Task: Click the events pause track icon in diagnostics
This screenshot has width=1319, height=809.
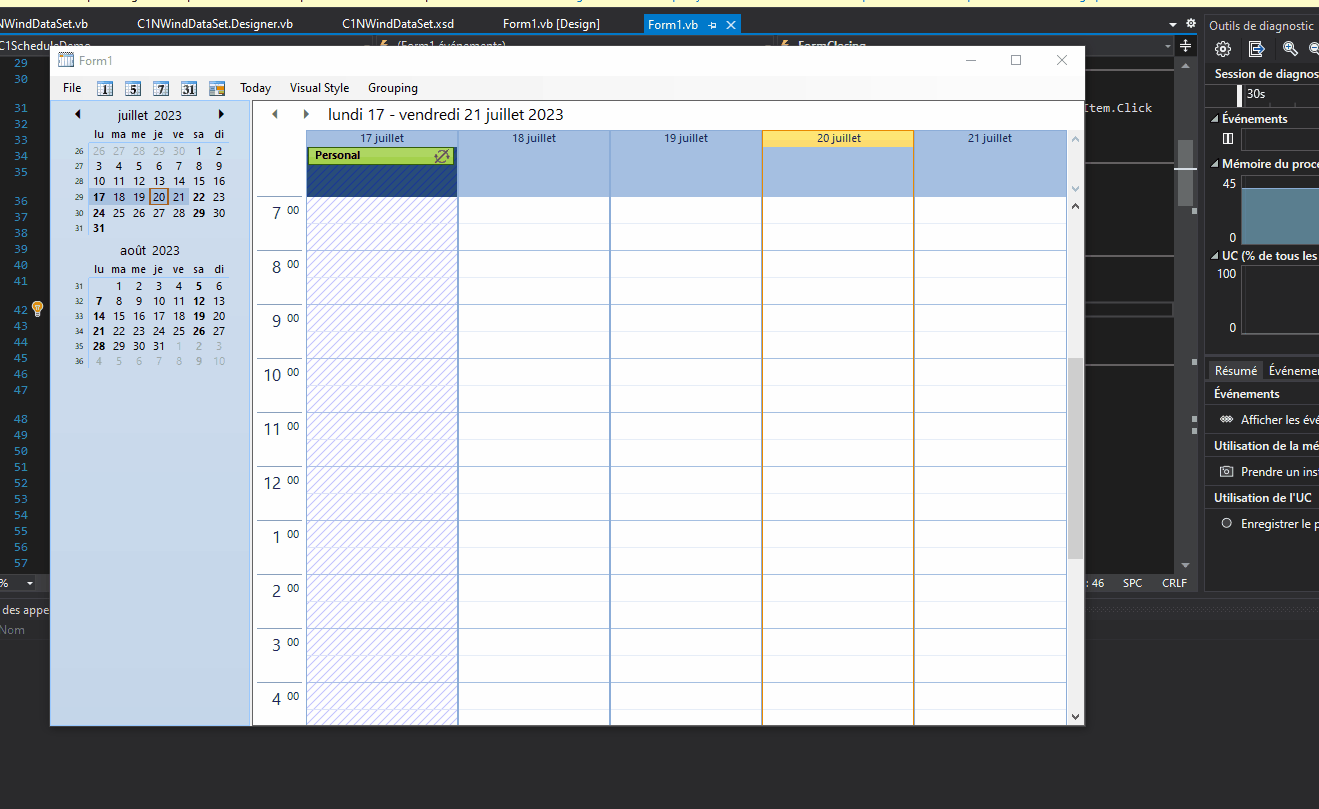Action: tap(1228, 139)
